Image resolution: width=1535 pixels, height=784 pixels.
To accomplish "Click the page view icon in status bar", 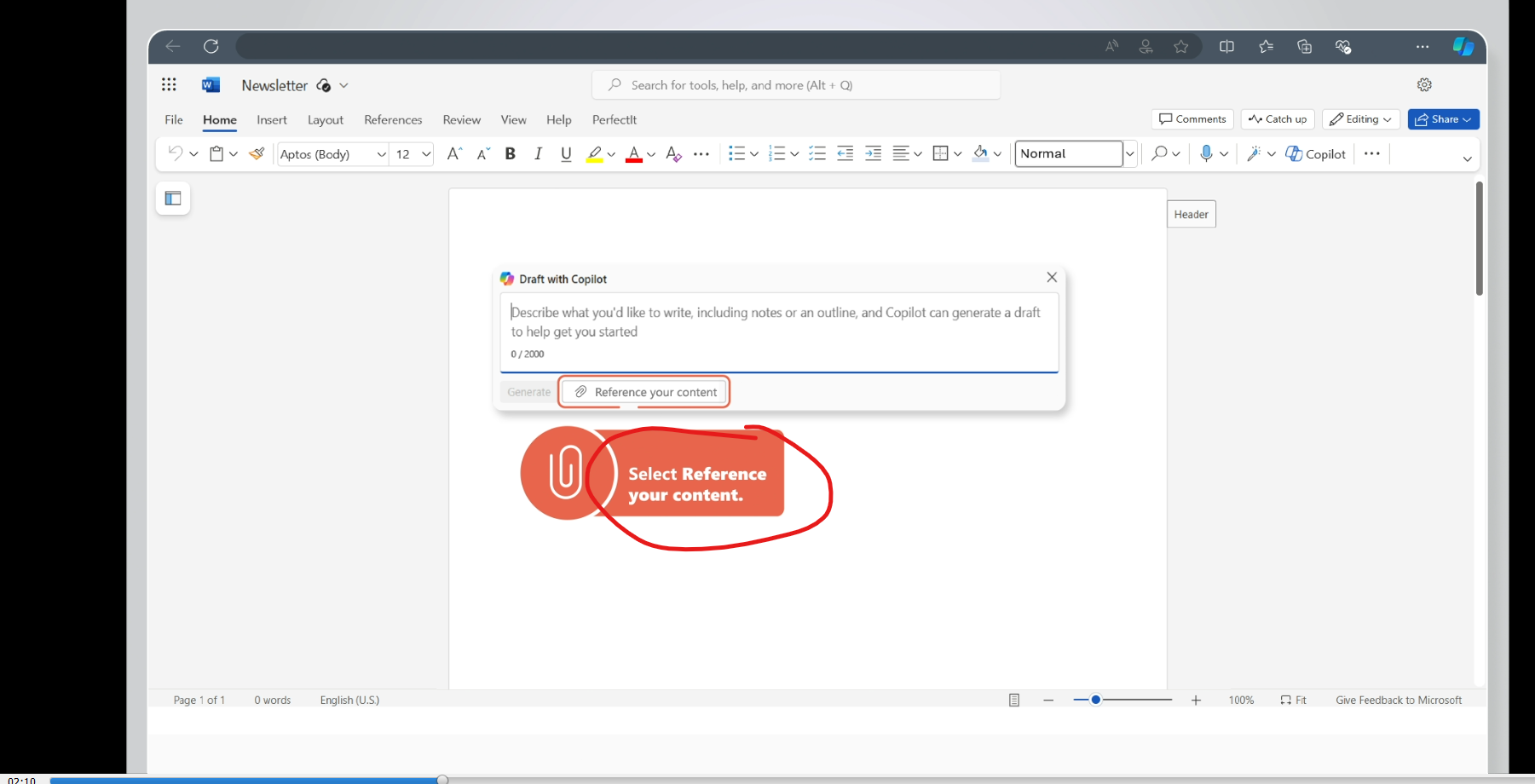I will coord(1014,700).
